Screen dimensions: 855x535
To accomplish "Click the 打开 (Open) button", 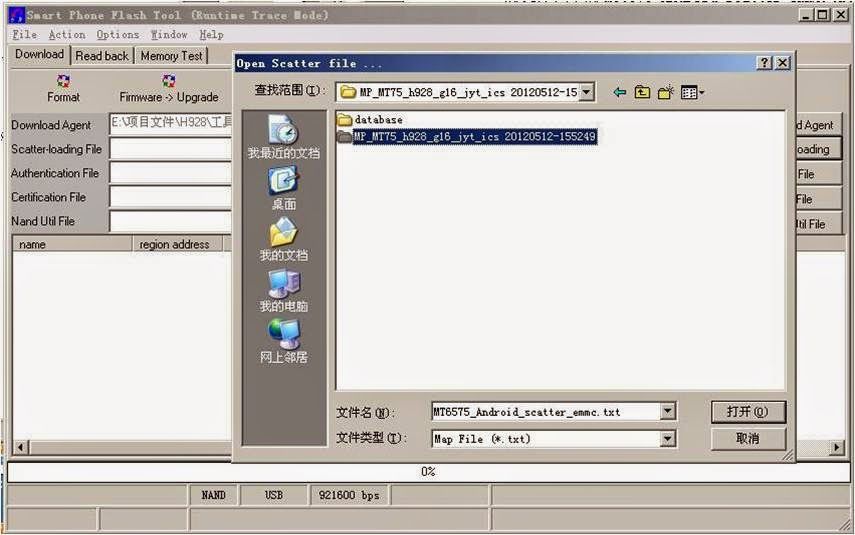I will coord(748,412).
